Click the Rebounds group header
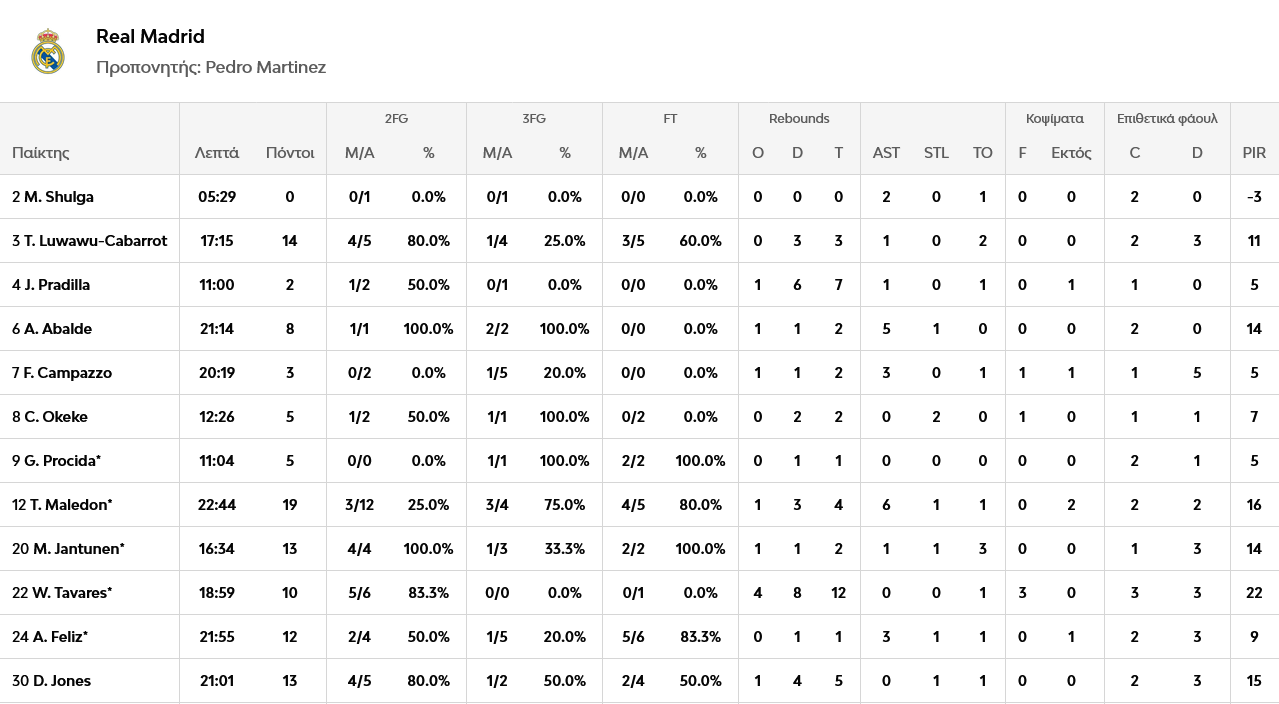The width and height of the screenshot is (1279, 704). tap(799, 118)
